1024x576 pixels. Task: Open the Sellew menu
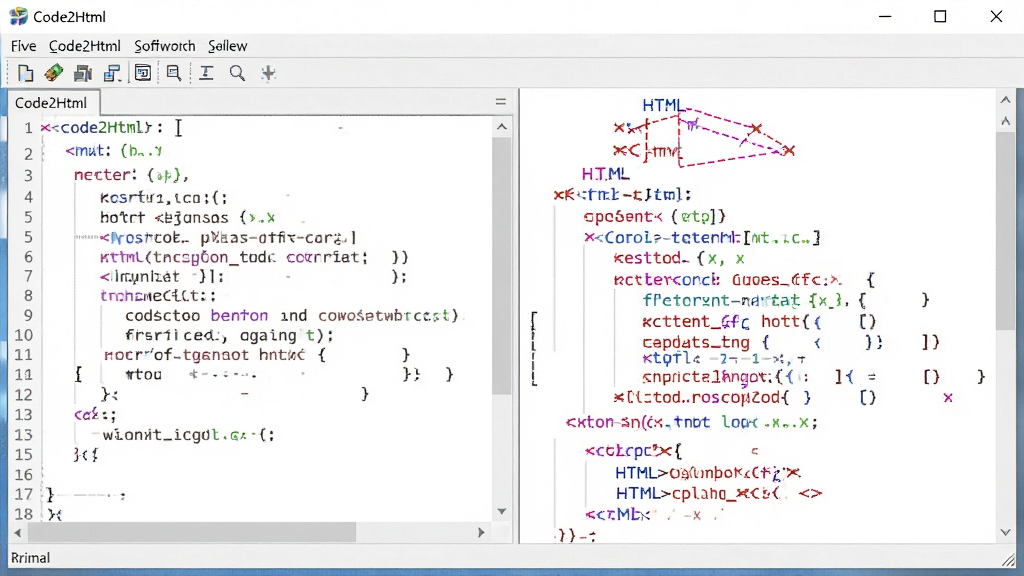(227, 46)
